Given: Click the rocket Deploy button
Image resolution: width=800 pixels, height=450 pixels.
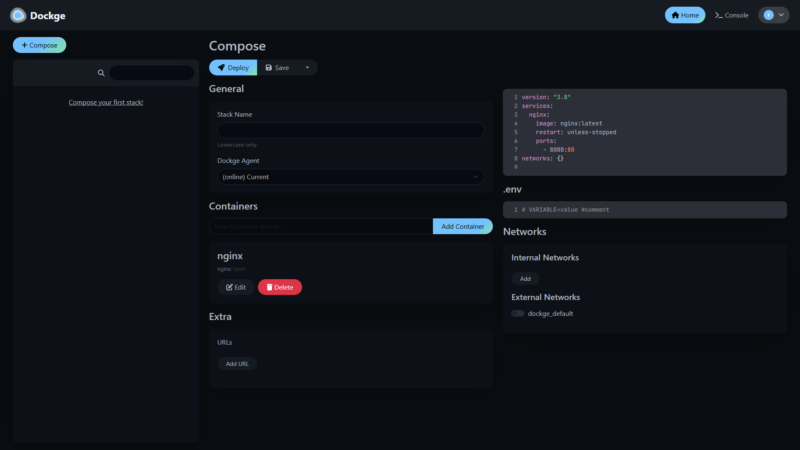Looking at the screenshot, I should point(232,67).
